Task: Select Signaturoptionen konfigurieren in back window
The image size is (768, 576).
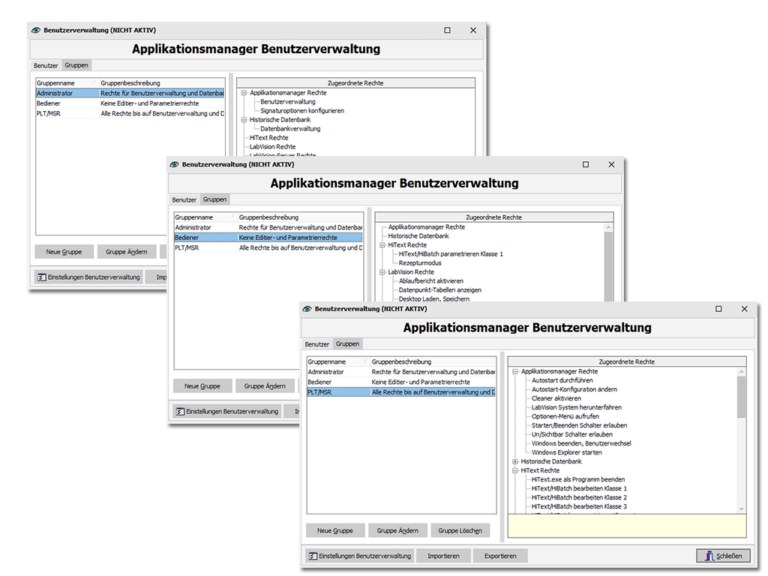Action: [302, 111]
